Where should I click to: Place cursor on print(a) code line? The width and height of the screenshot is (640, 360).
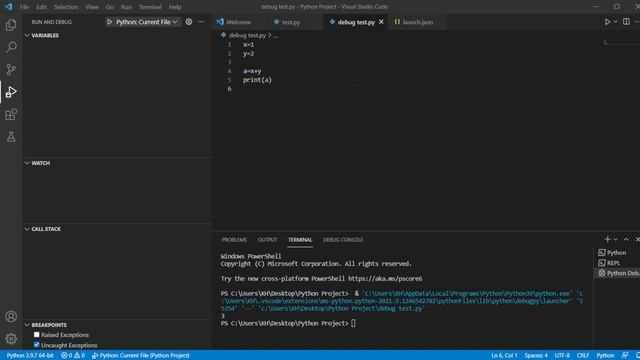pos(257,80)
